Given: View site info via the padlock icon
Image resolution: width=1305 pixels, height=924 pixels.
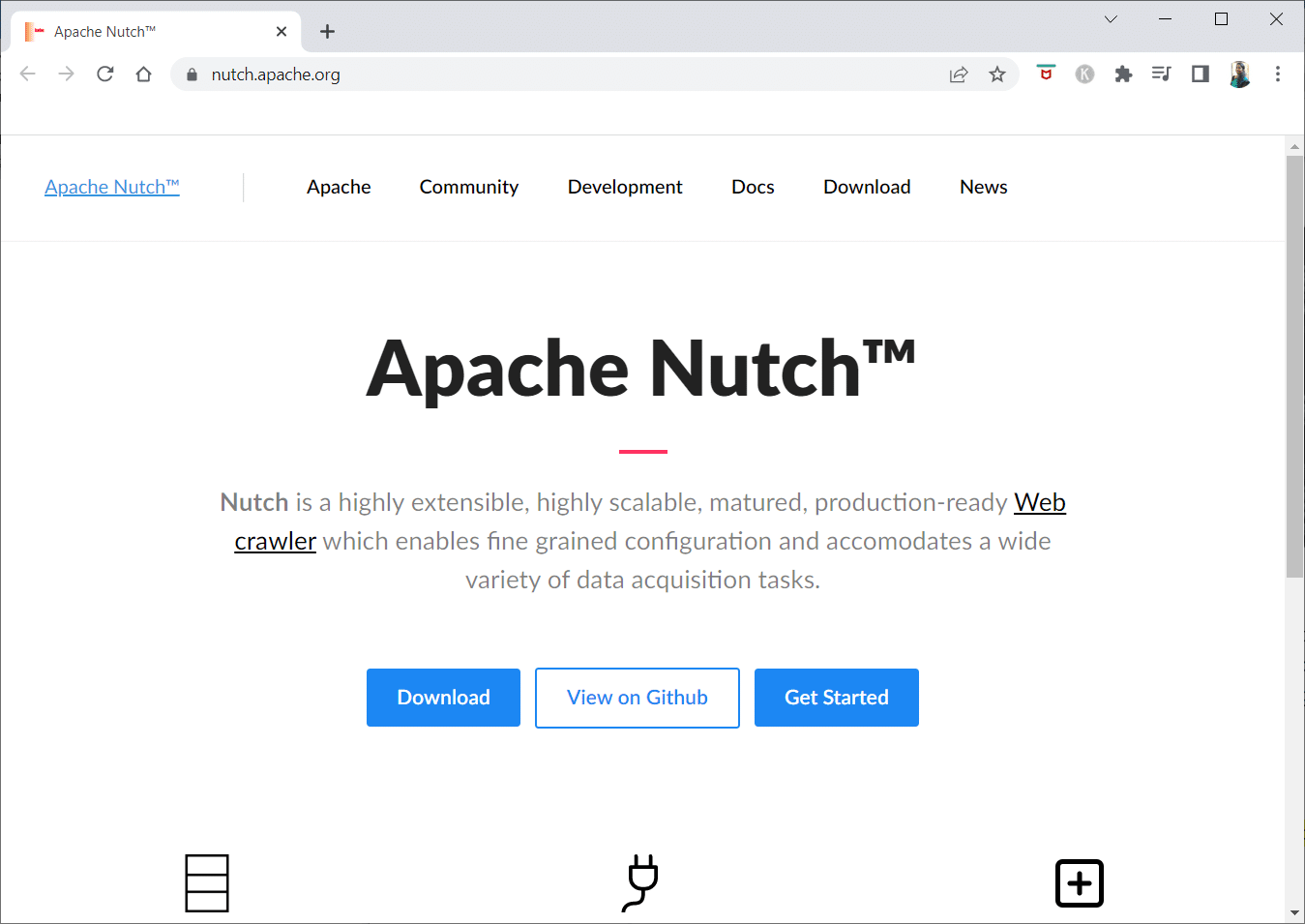Looking at the screenshot, I should [x=192, y=75].
